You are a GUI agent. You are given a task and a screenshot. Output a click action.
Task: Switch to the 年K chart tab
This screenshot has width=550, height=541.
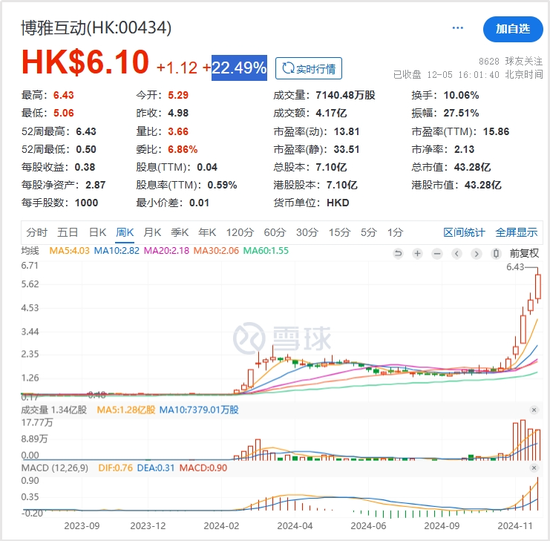(207, 232)
